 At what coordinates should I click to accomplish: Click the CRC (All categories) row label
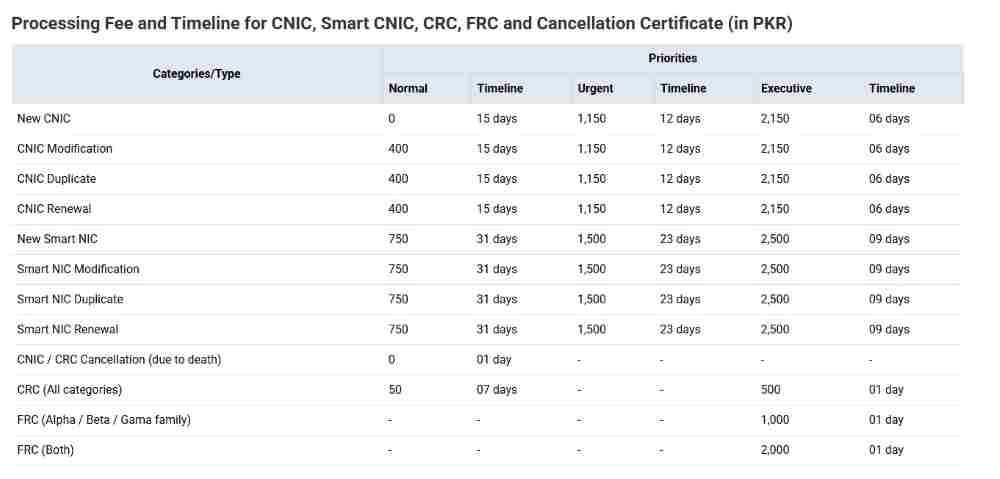click(x=69, y=389)
